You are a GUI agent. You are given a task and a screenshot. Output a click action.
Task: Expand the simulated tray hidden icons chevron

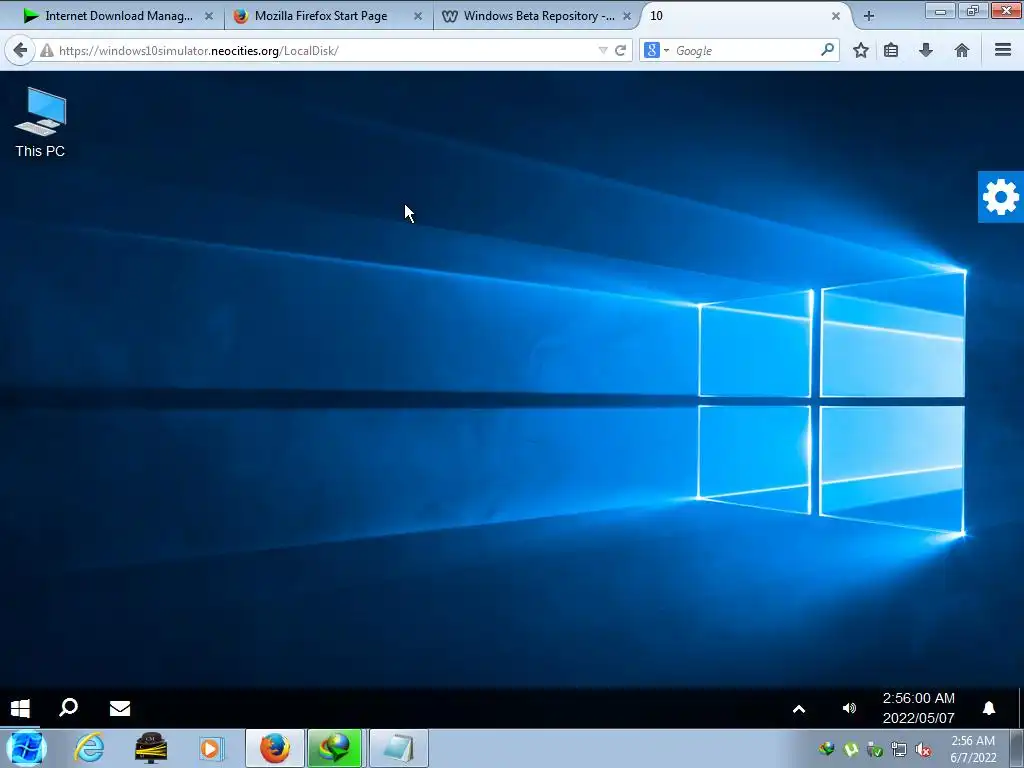pos(799,709)
